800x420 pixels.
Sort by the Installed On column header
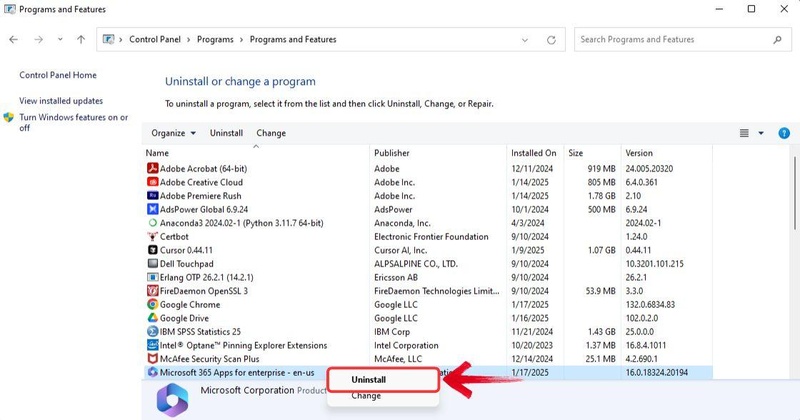coord(535,153)
